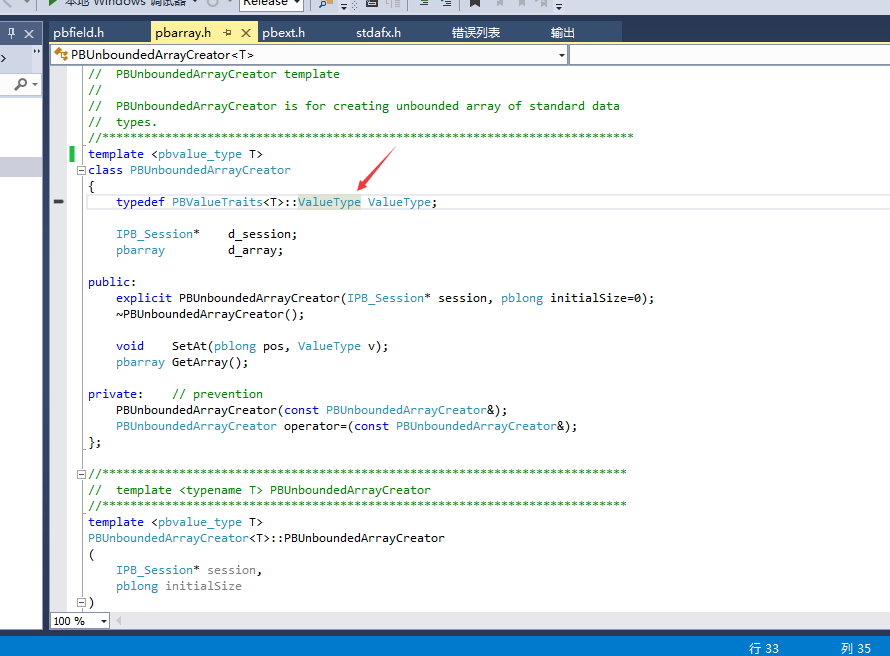
Task: Click the public: access specifier
Action: 112,282
